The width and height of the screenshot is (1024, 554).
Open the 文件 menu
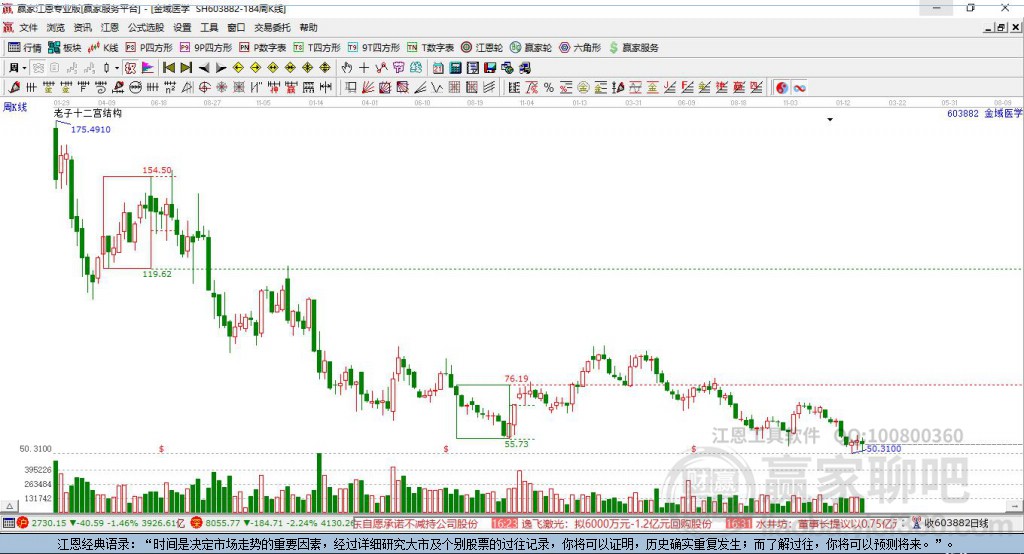[28, 27]
